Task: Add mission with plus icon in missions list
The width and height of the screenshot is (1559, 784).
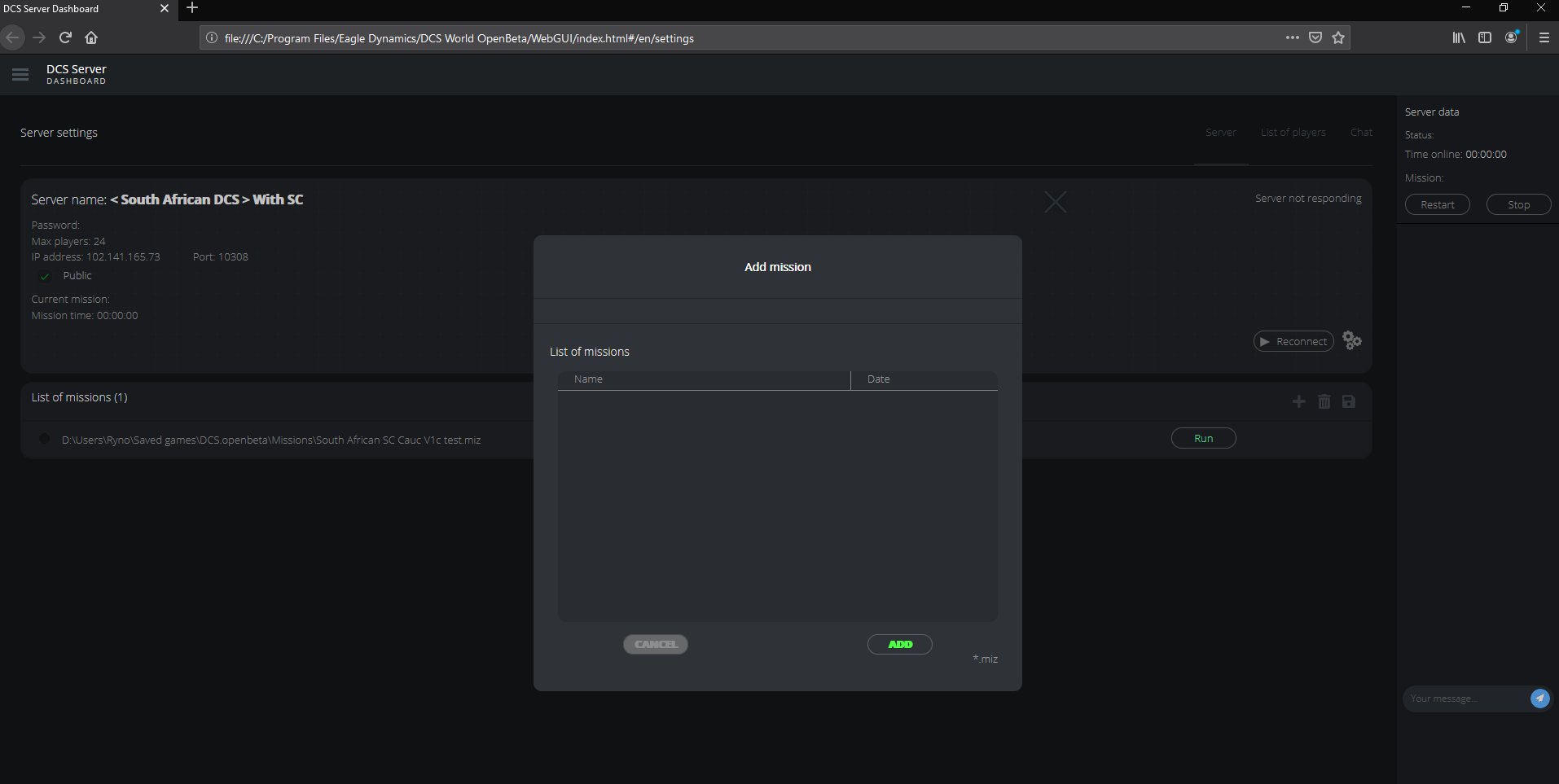Action: [1299, 401]
